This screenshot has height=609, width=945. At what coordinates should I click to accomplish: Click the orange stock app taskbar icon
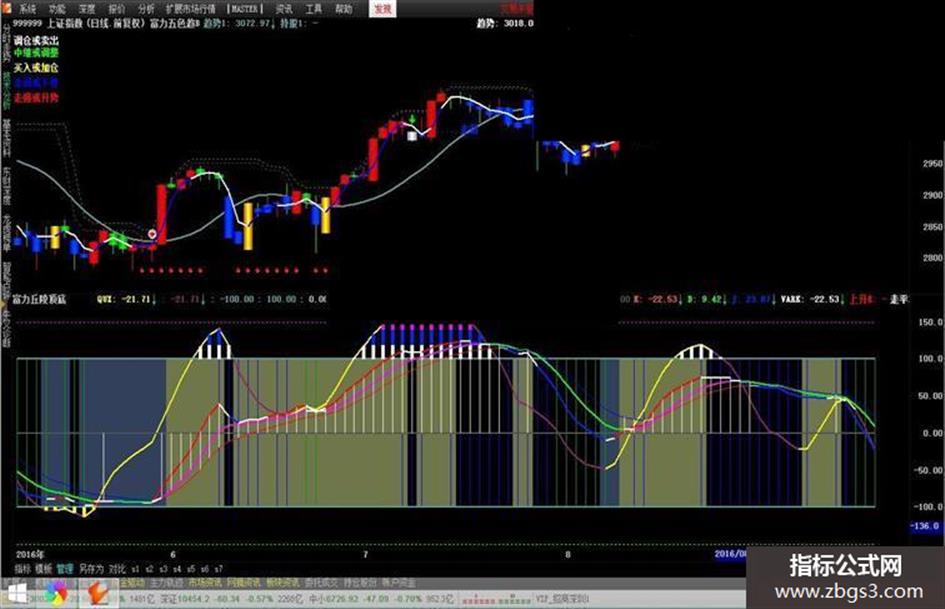98,593
